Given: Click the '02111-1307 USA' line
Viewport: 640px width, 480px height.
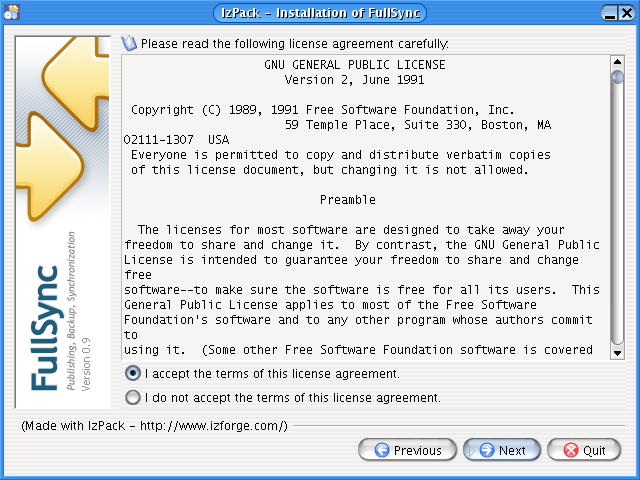Looking at the screenshot, I should coord(176,140).
